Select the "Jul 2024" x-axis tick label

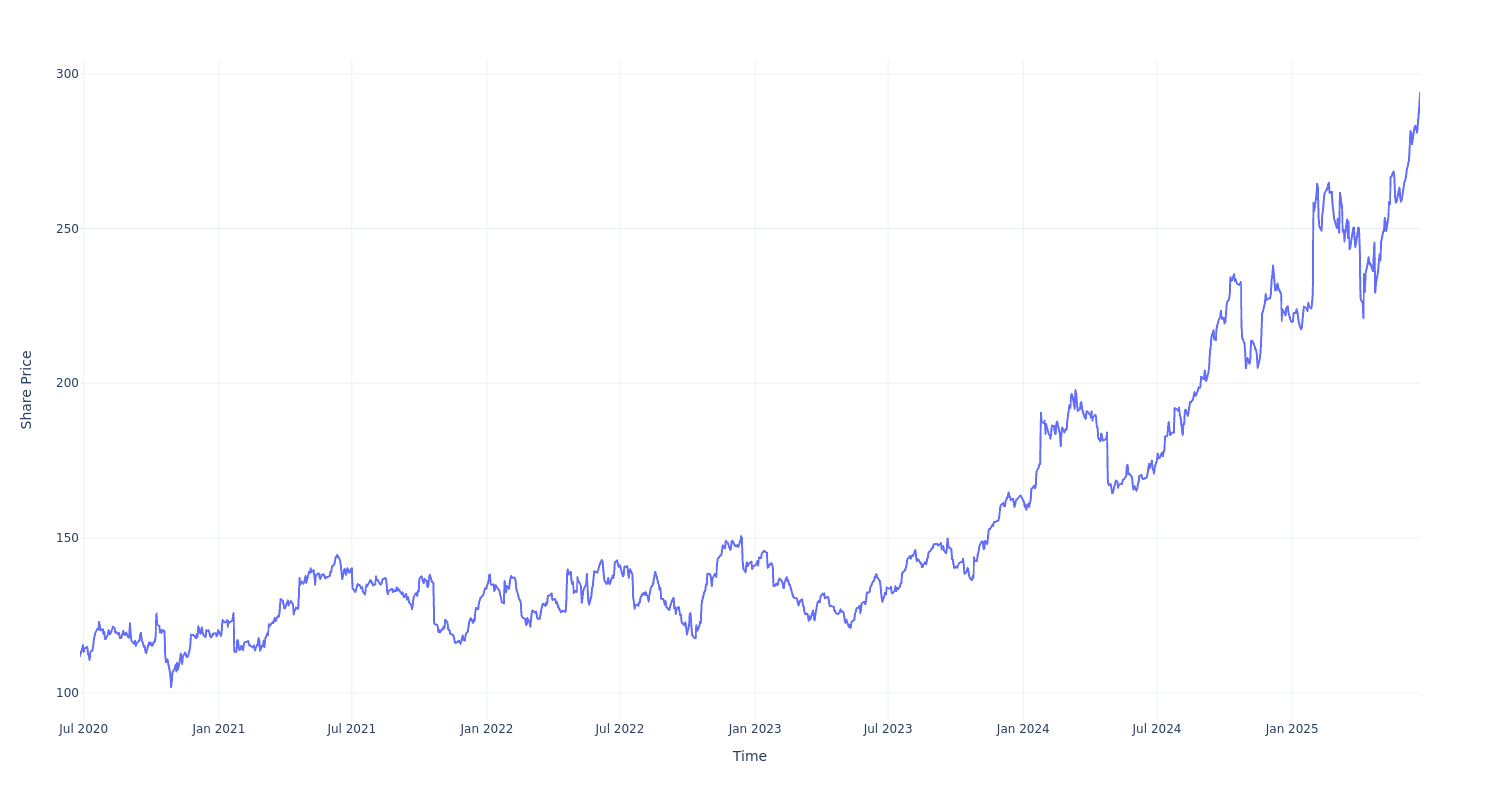click(x=1157, y=729)
